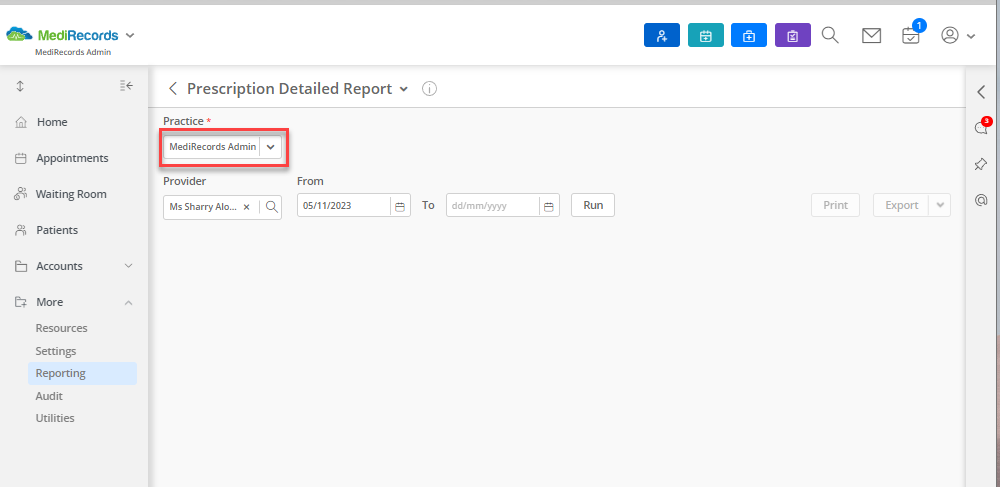1000x487 pixels.
Task: Open the search magnifier in header
Action: point(830,35)
